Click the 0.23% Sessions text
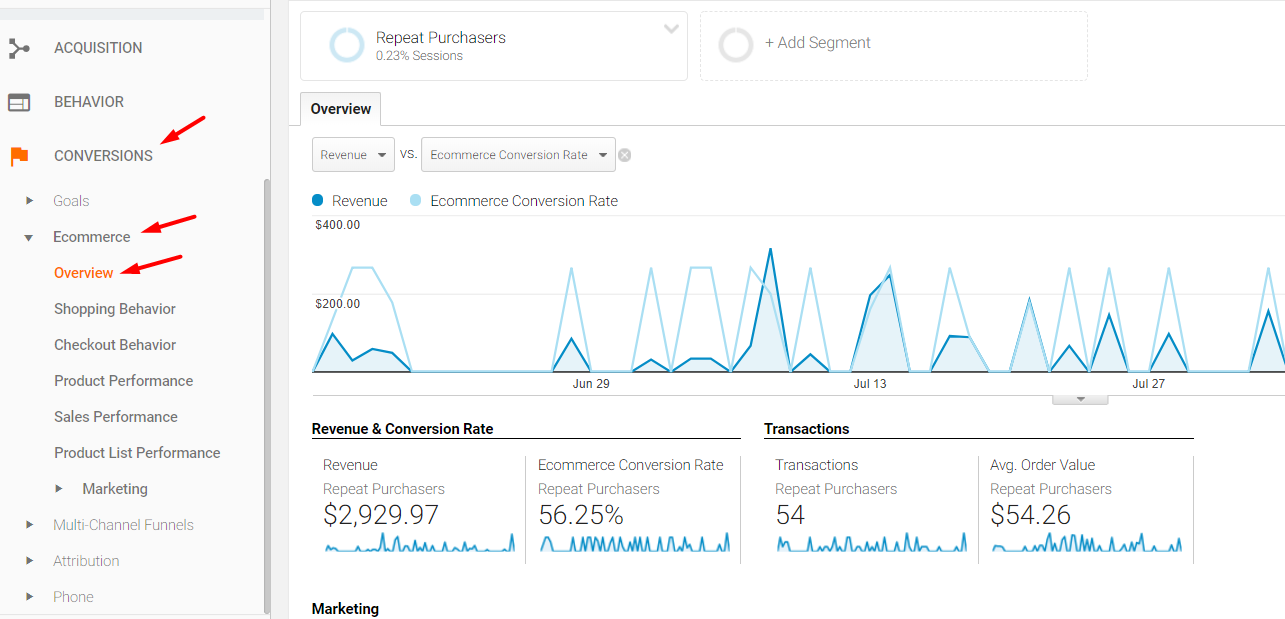Viewport: 1285px width, 619px height. coord(419,57)
